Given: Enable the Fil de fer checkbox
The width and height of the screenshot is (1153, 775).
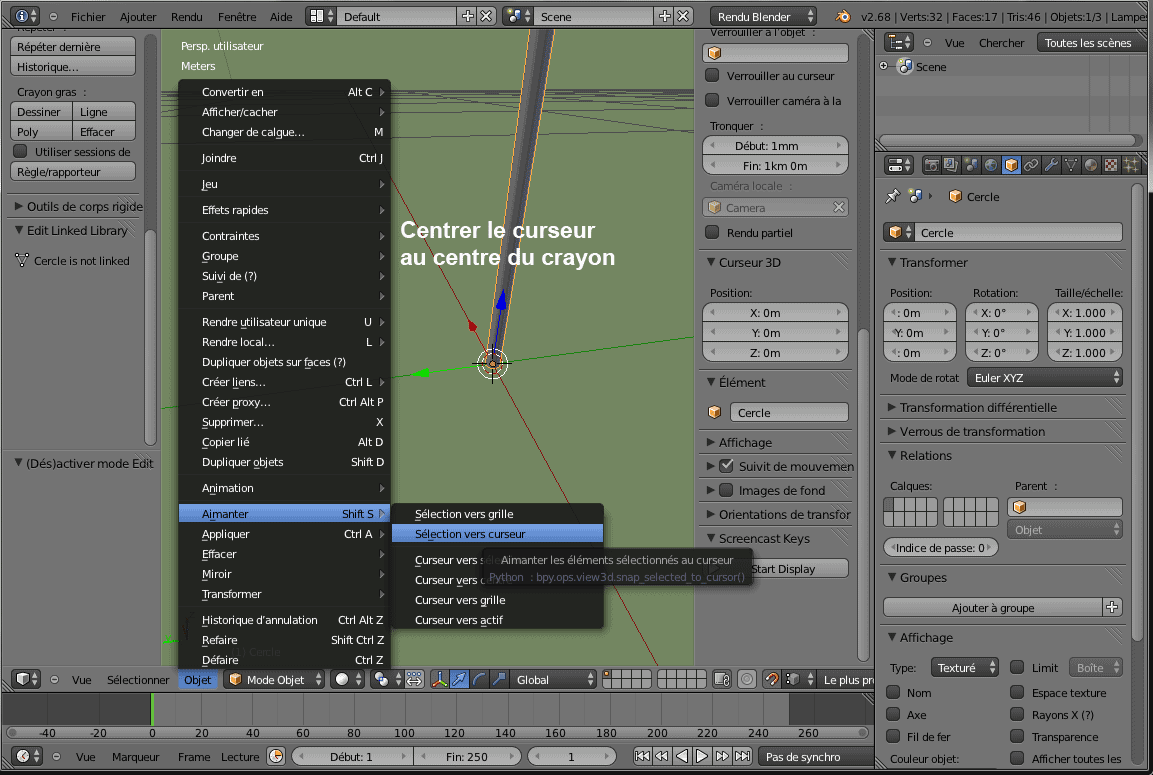Looking at the screenshot, I should [893, 736].
